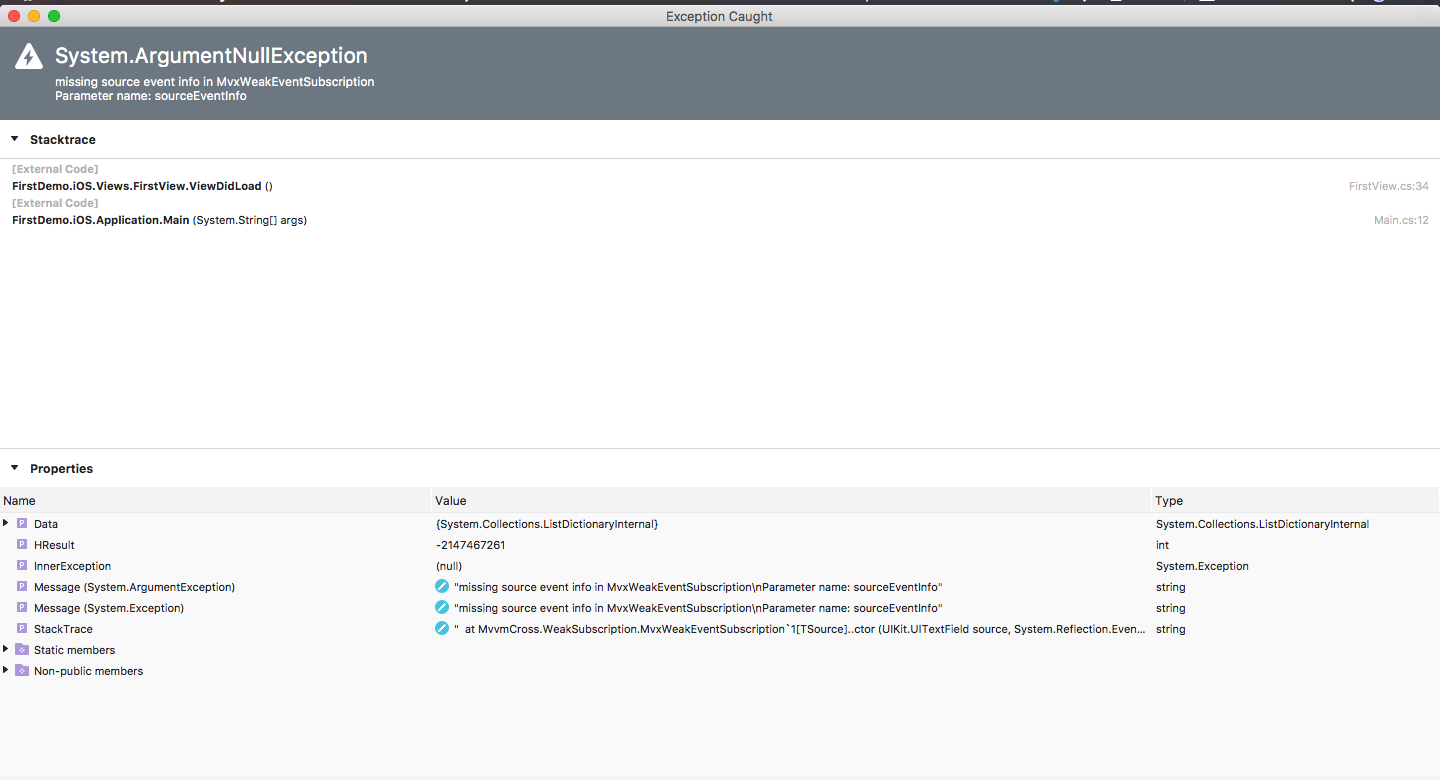Click the Static members folder icon
This screenshot has height=780, width=1440.
[22, 649]
